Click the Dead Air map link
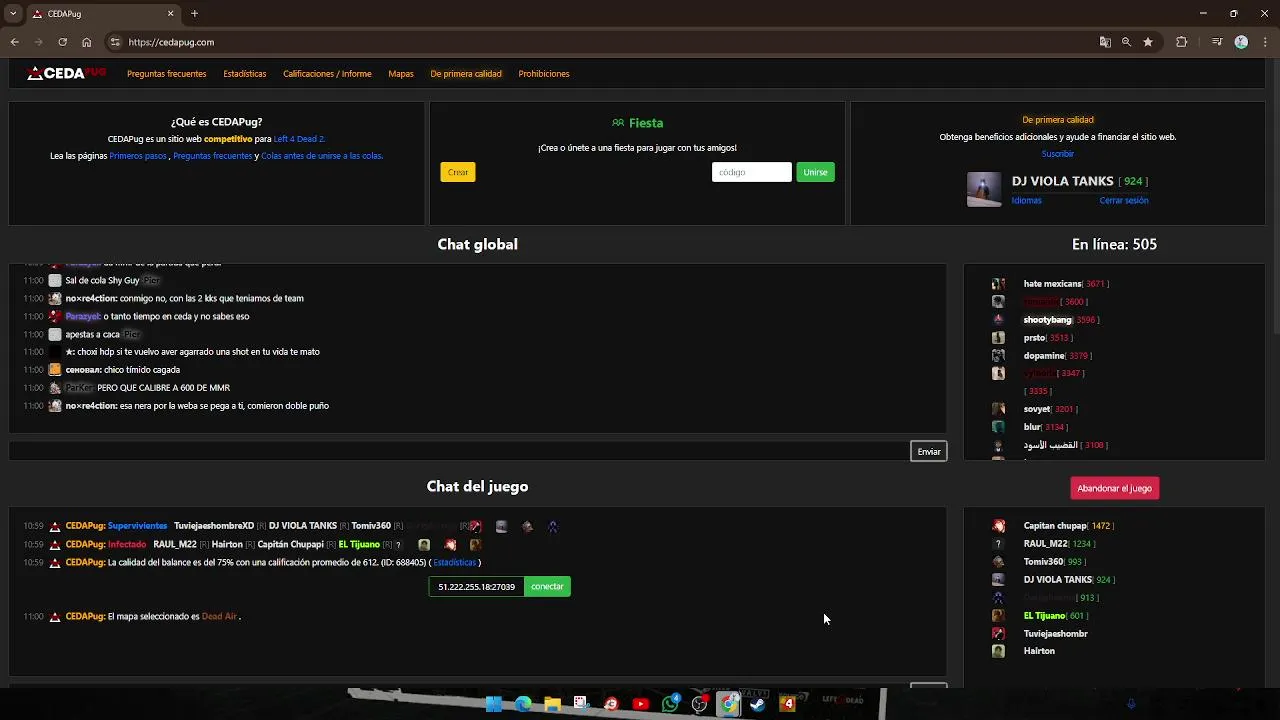The width and height of the screenshot is (1280, 720). coord(219,616)
